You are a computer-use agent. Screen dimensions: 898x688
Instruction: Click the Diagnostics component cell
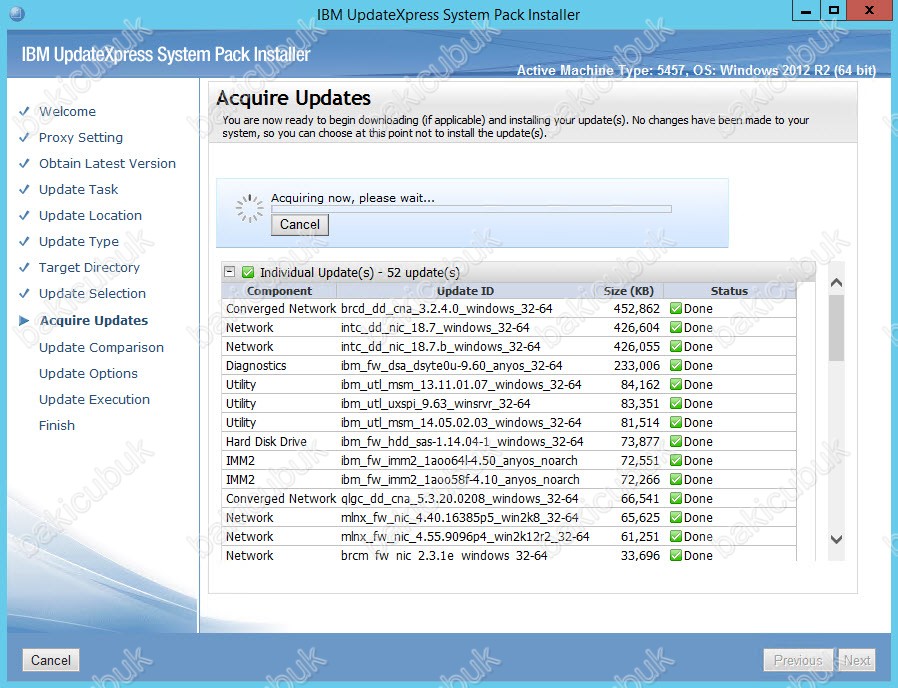(x=256, y=365)
